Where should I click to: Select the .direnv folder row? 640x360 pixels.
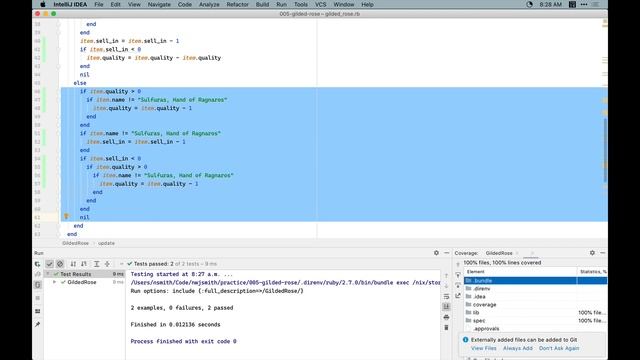click(536, 289)
